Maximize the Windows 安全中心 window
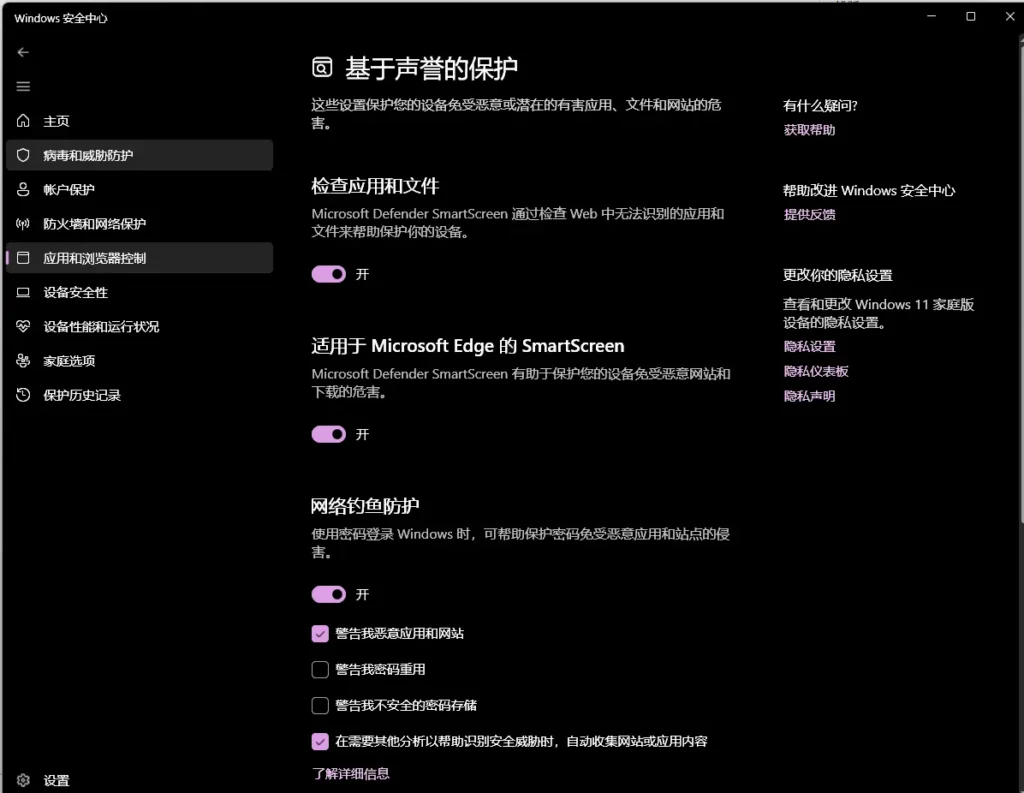Image resolution: width=1024 pixels, height=793 pixels. pos(970,16)
